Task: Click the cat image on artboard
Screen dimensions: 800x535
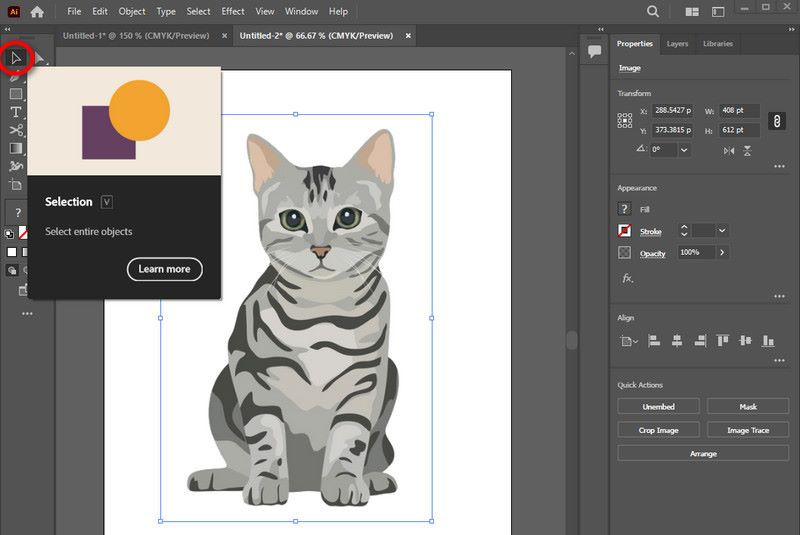Action: (x=296, y=317)
